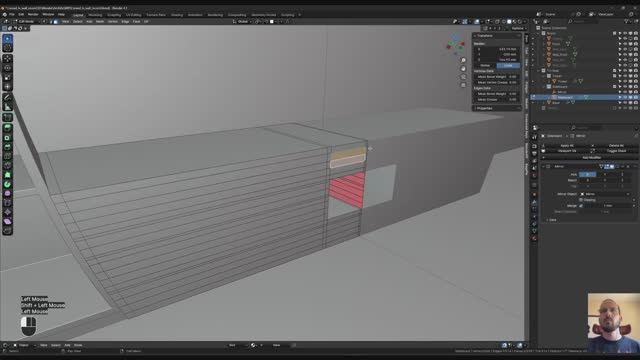The image size is (640, 360).
Task: Click the viewport zoom gizmo icon
Action: point(463,60)
